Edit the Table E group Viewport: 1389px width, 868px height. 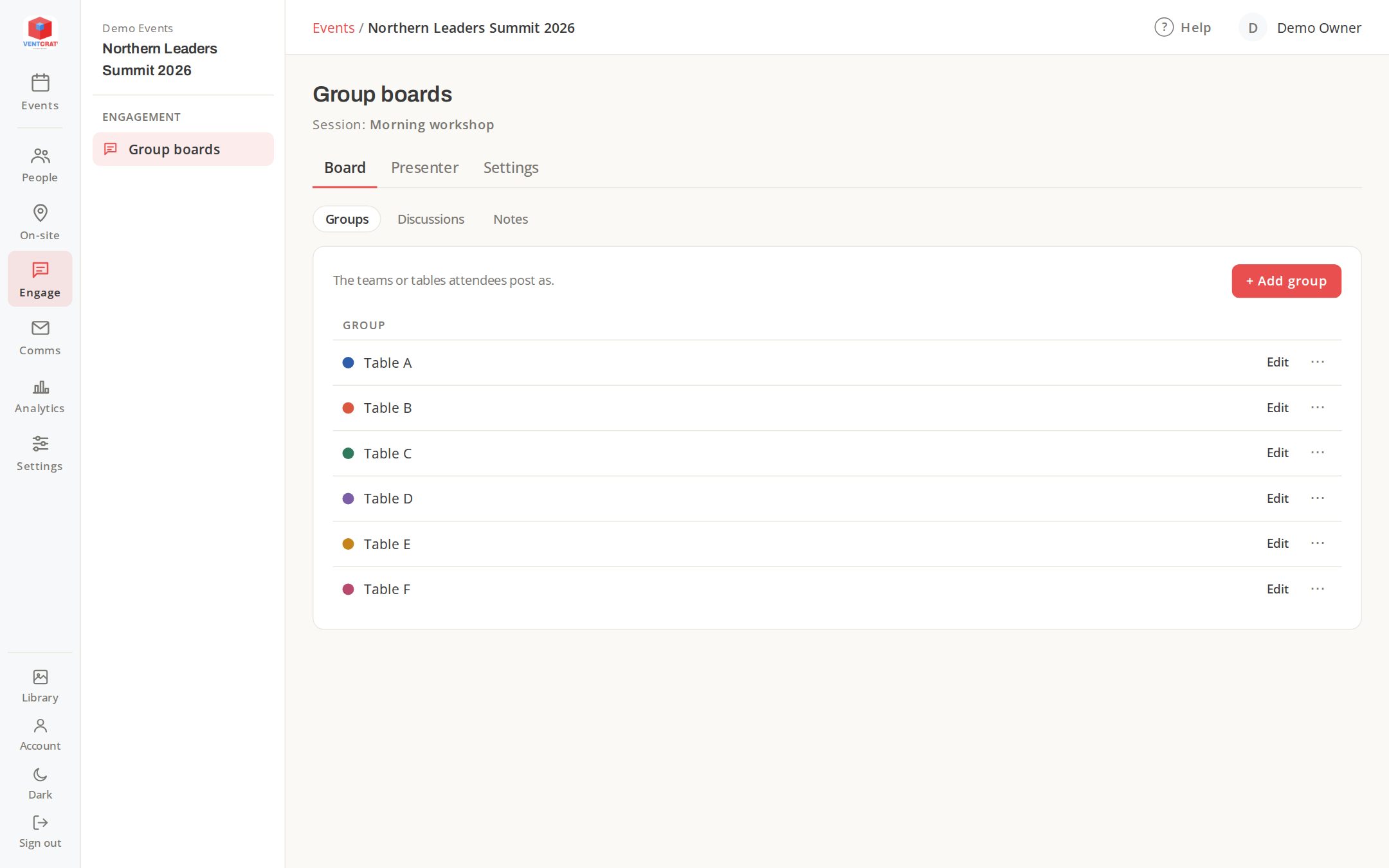tap(1277, 543)
